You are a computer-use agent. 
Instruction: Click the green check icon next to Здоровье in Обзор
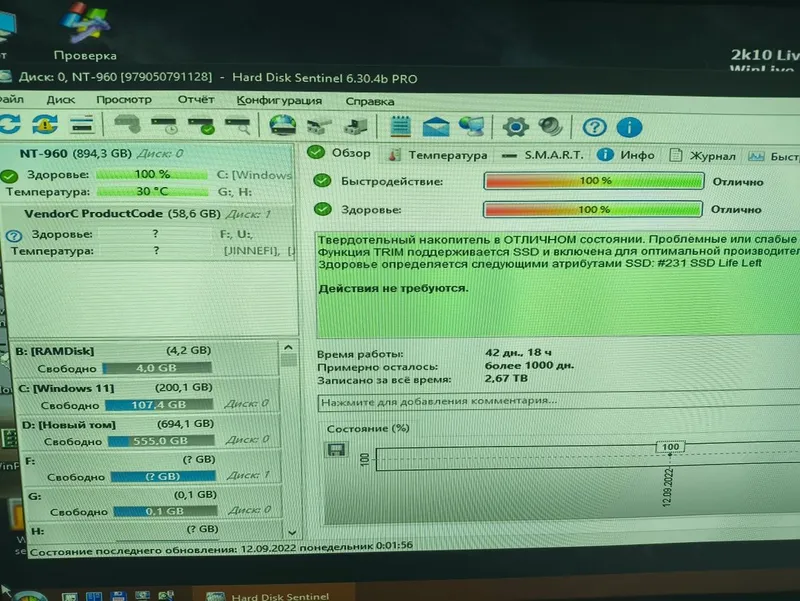[322, 209]
